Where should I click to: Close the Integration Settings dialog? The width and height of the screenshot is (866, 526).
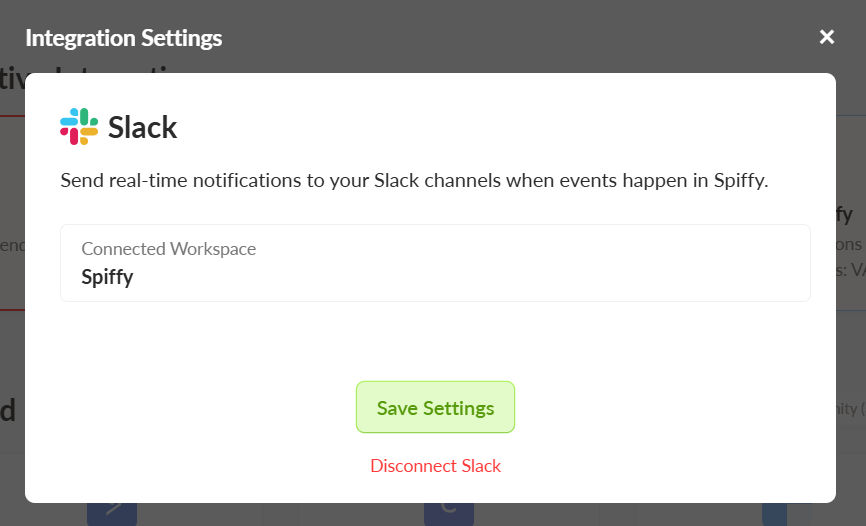(827, 37)
